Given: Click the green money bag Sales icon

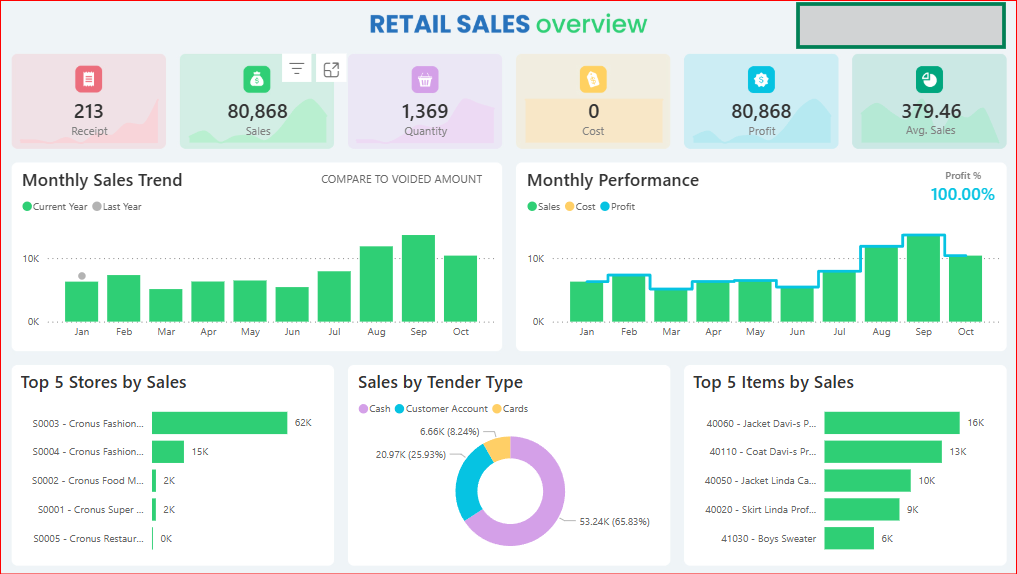Looking at the screenshot, I should point(257,79).
